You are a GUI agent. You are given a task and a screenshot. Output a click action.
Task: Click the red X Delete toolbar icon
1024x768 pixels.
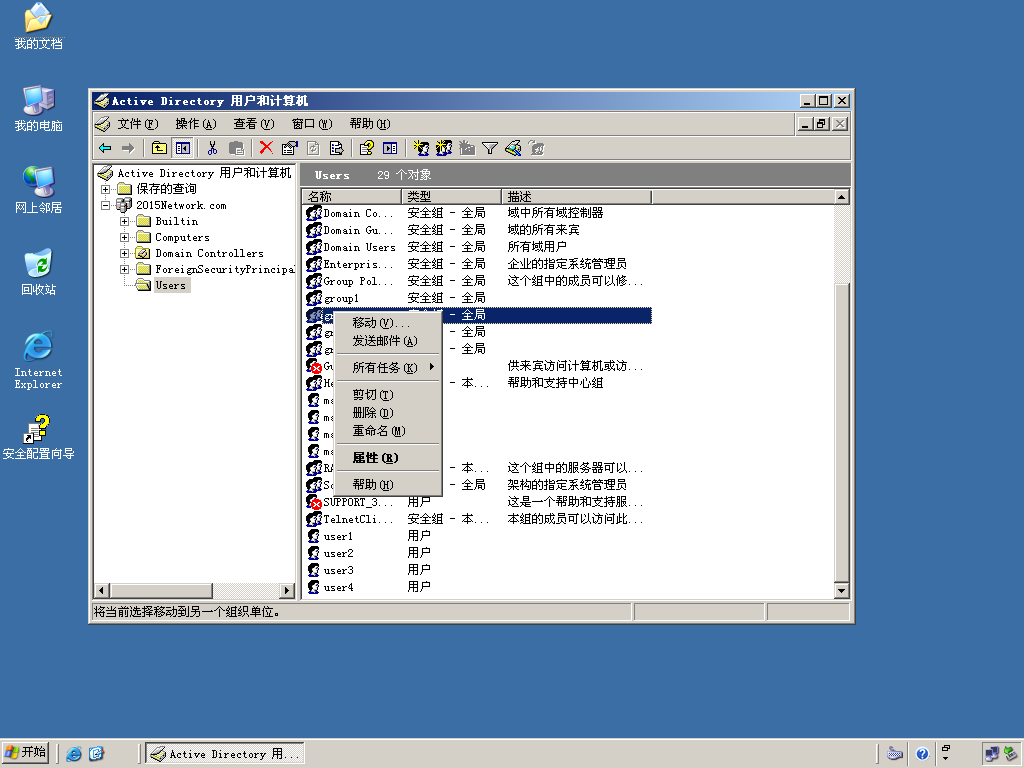(x=266, y=148)
